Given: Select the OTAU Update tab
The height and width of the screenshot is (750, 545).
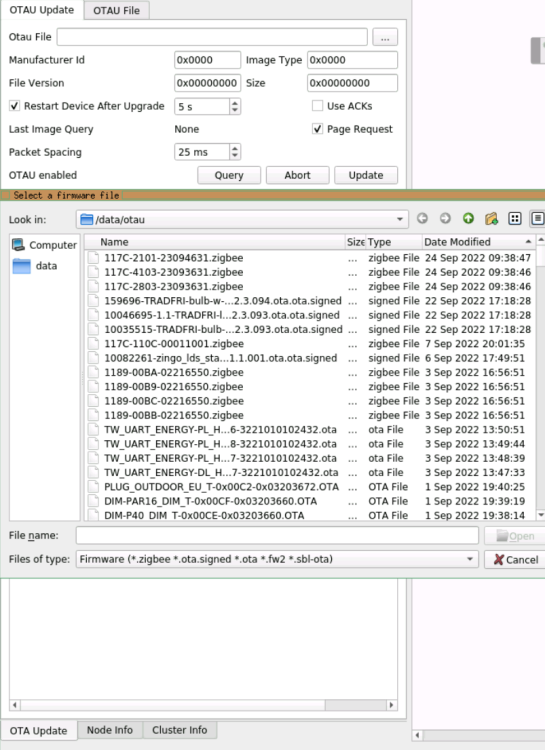Looking at the screenshot, I should coord(42,10).
